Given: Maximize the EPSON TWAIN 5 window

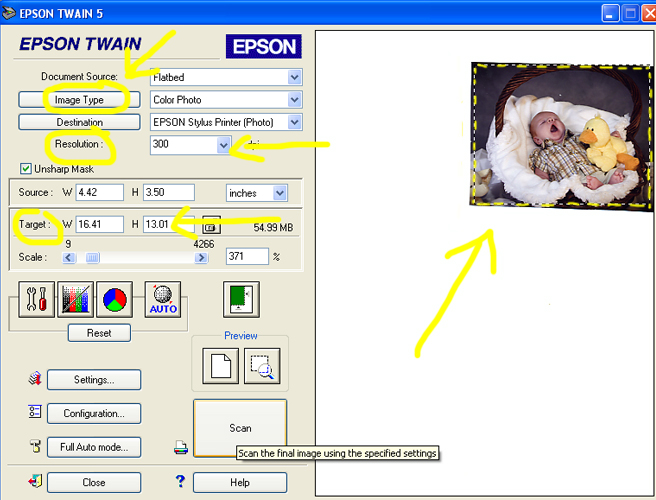Looking at the screenshot, I should tap(630, 13).
